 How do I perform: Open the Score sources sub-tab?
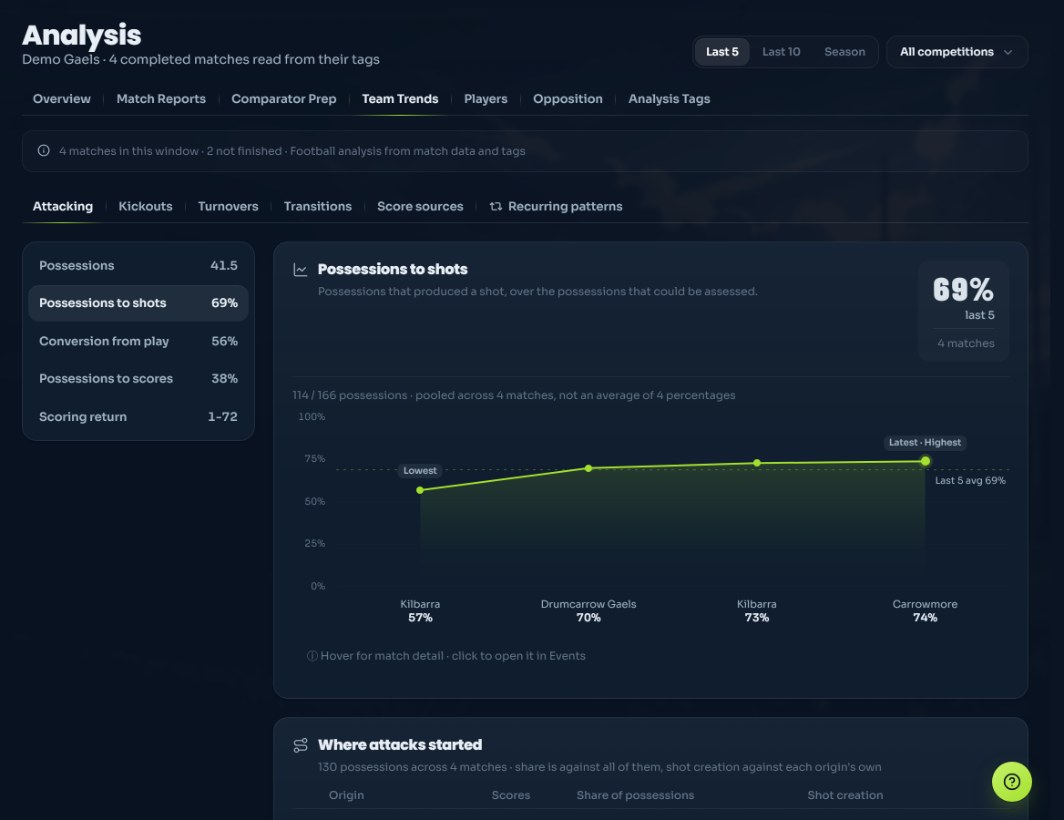pos(420,206)
